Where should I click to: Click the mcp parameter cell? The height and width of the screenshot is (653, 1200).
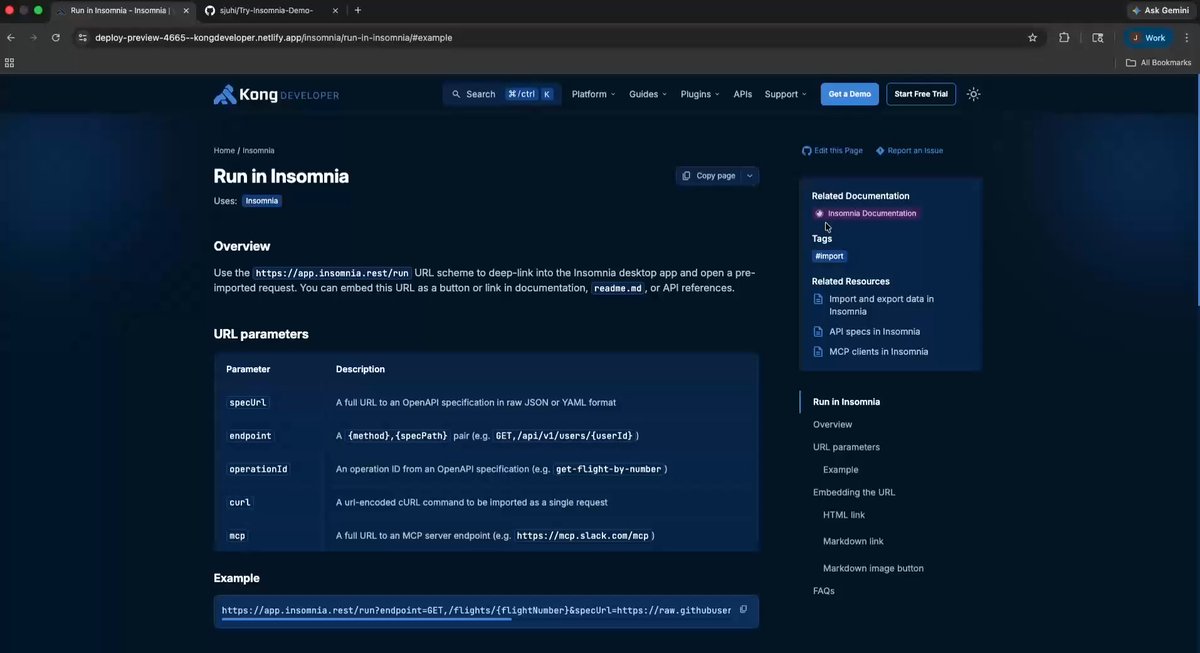point(237,535)
